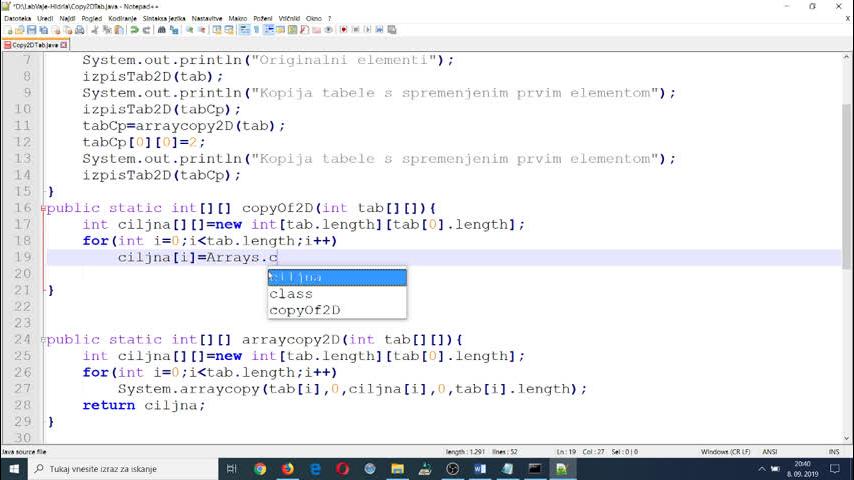
Task: Open the Uredi menu
Action: click(45, 19)
